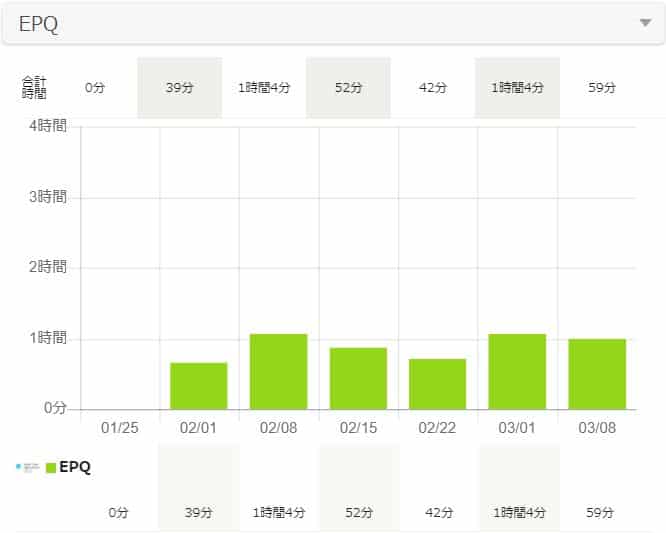Screen dimensions: 666x533
Task: Click the 59分 total cell in top row
Action: 602,88
